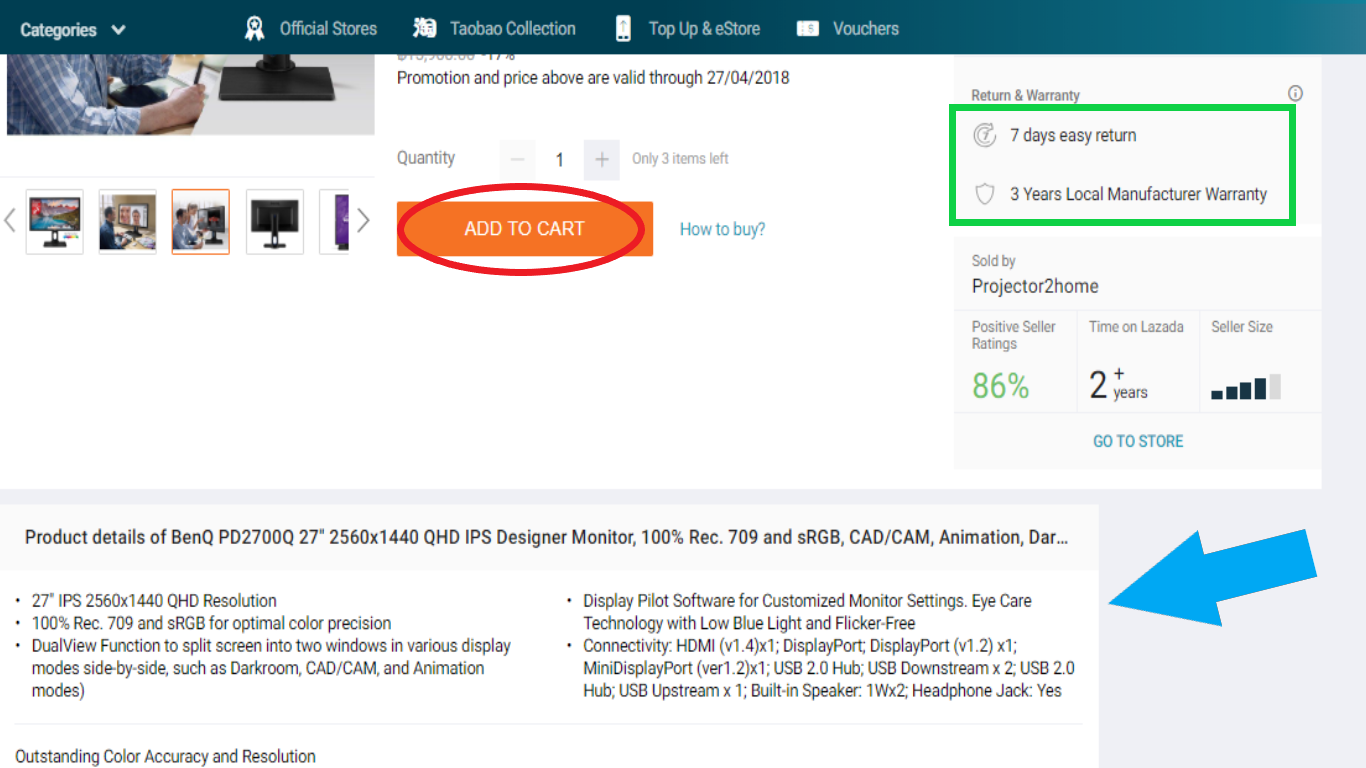Image resolution: width=1366 pixels, height=768 pixels.
Task: Click '3 Years Local Manufacturer Warranty' text
Action: pyautogui.click(x=1138, y=194)
